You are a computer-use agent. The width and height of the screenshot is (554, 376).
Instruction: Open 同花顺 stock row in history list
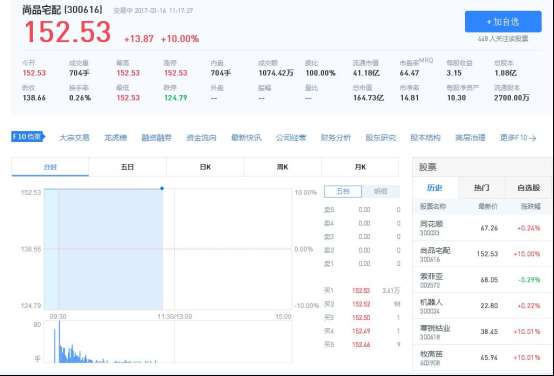pyautogui.click(x=483, y=228)
